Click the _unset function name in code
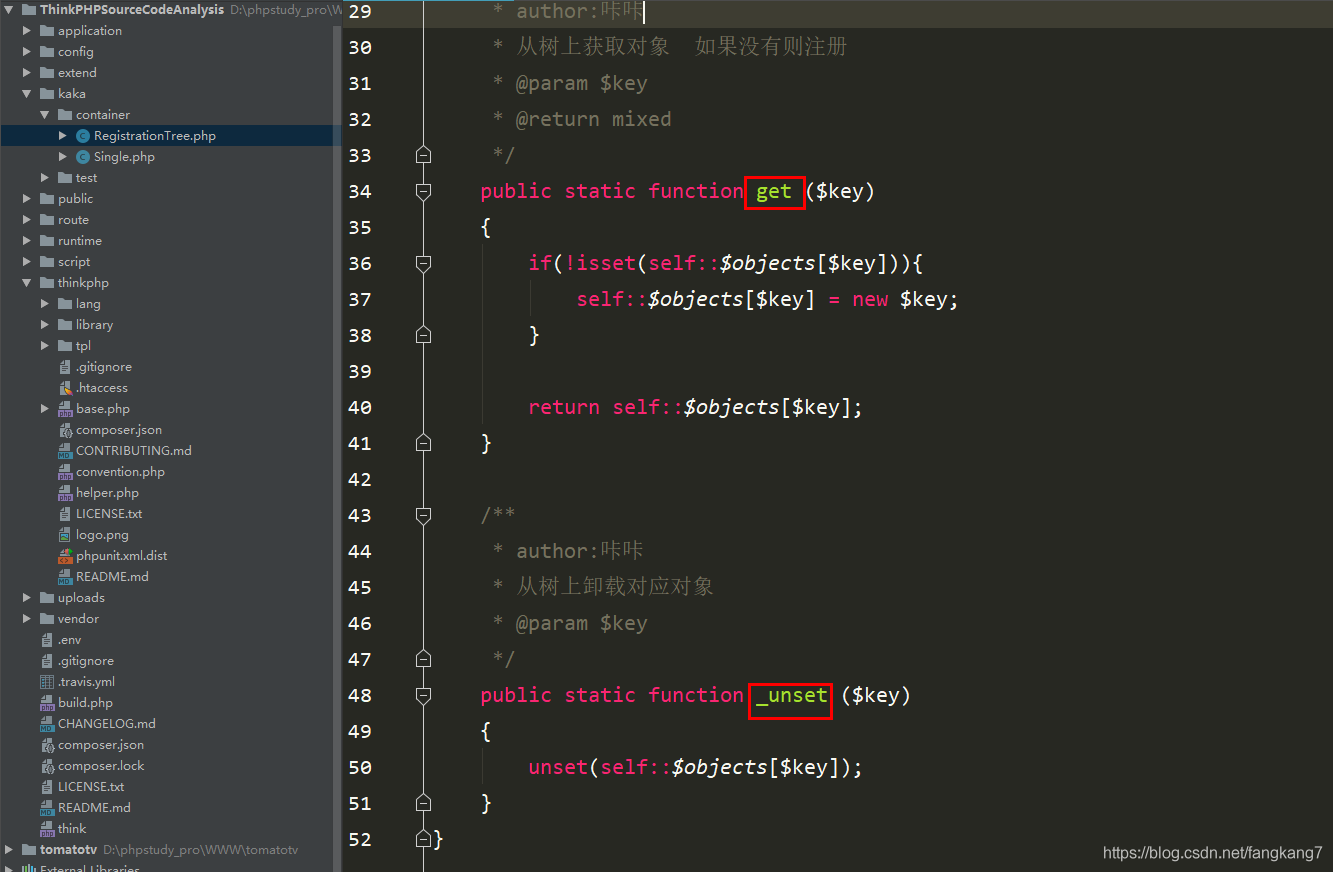 pyautogui.click(x=791, y=695)
